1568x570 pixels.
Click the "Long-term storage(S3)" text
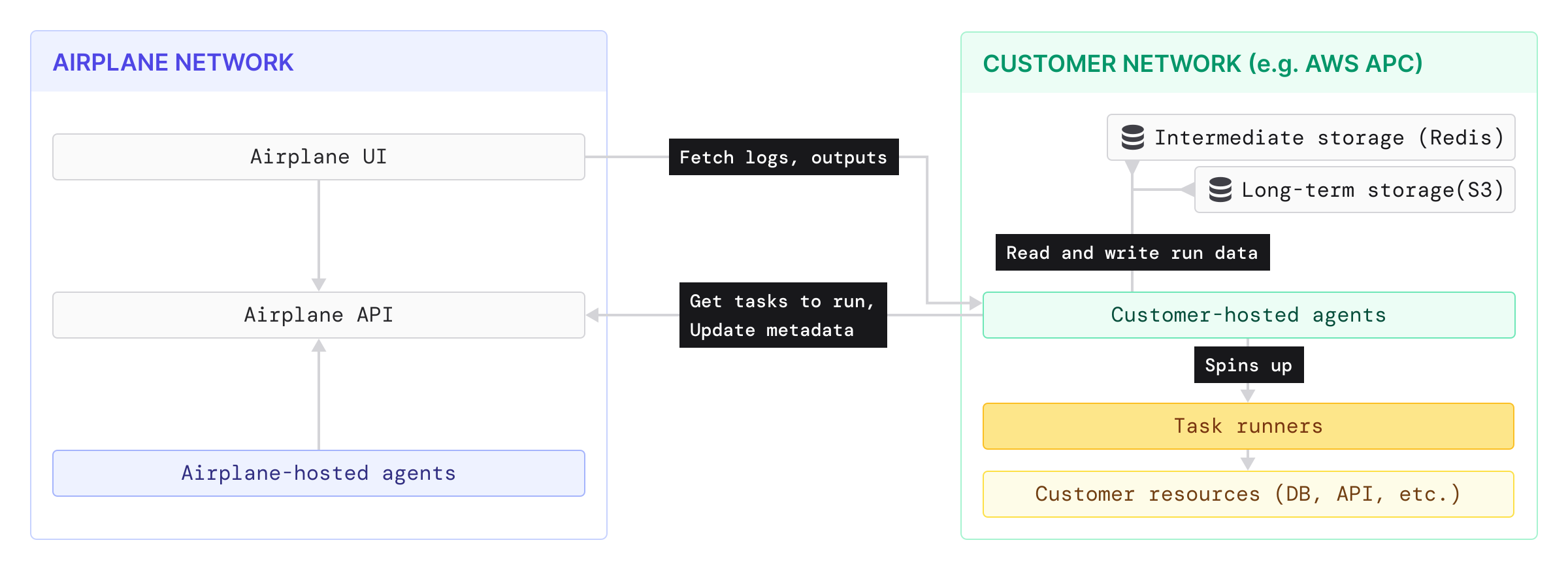click(x=1373, y=190)
